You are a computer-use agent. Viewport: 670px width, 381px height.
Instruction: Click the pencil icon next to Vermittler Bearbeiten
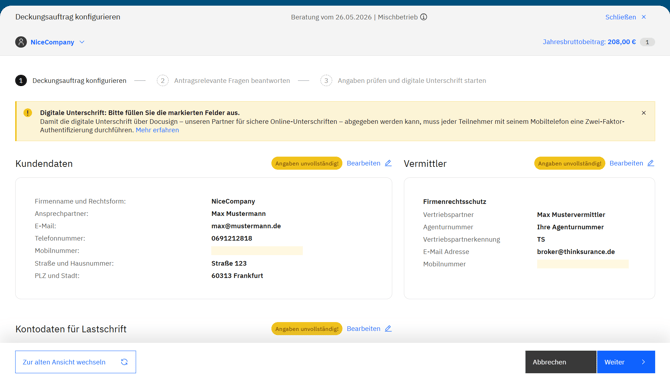point(651,163)
